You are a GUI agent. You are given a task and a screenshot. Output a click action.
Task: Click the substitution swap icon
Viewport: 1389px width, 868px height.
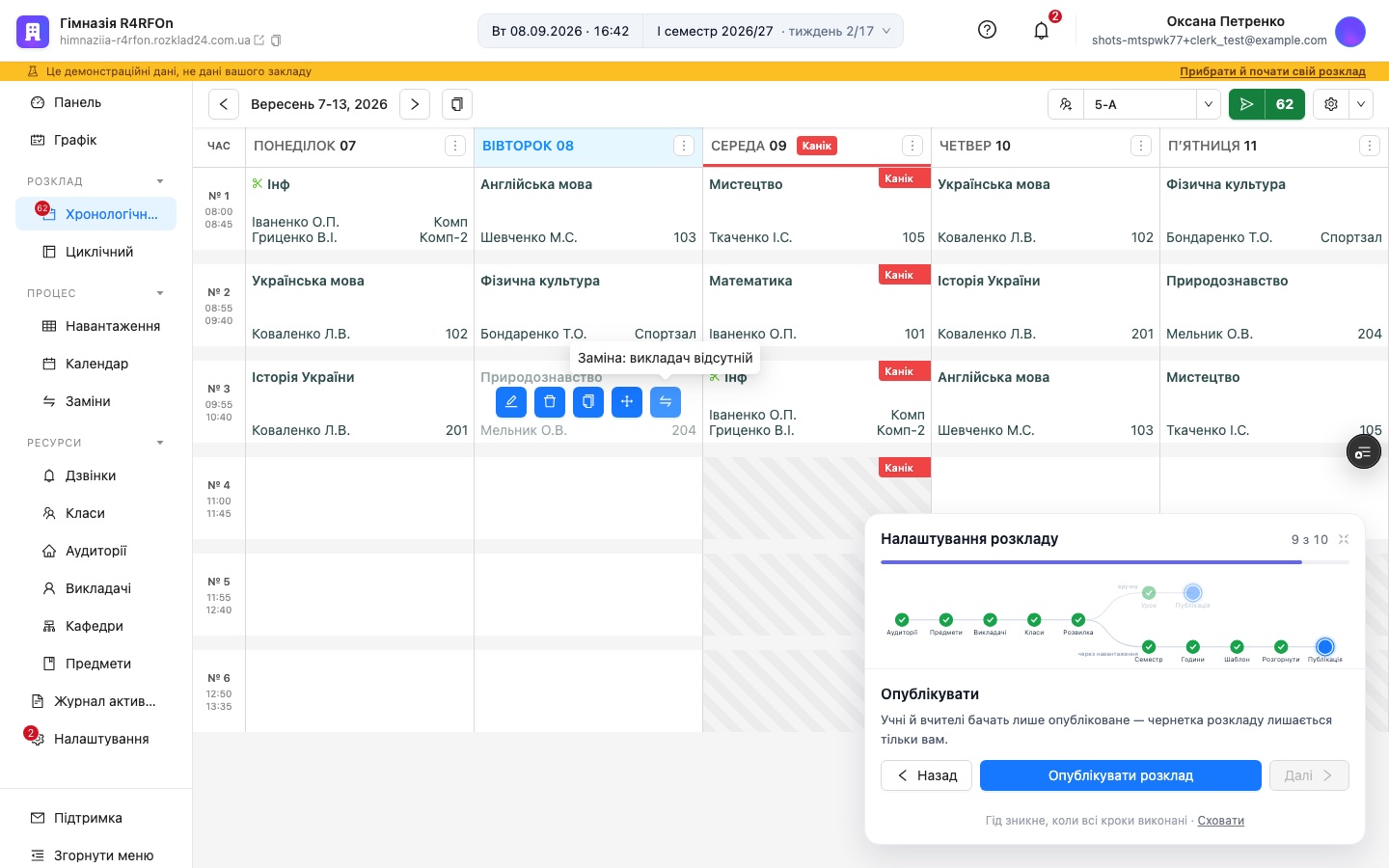coord(666,402)
